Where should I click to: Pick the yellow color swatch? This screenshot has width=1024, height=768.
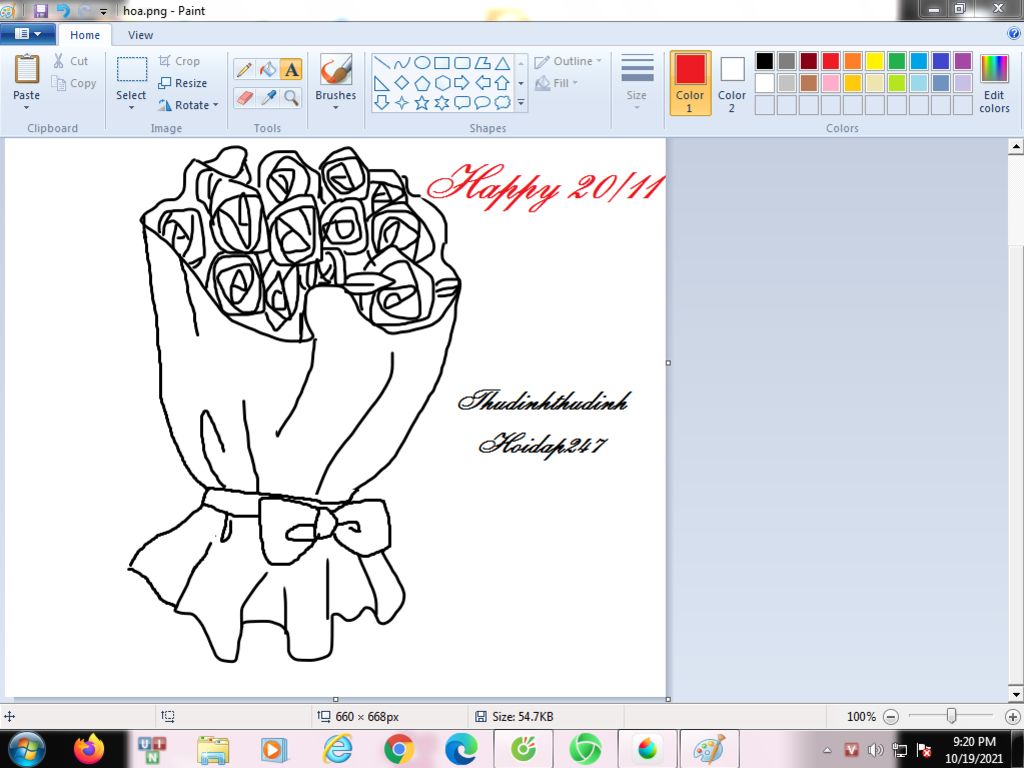coord(874,61)
